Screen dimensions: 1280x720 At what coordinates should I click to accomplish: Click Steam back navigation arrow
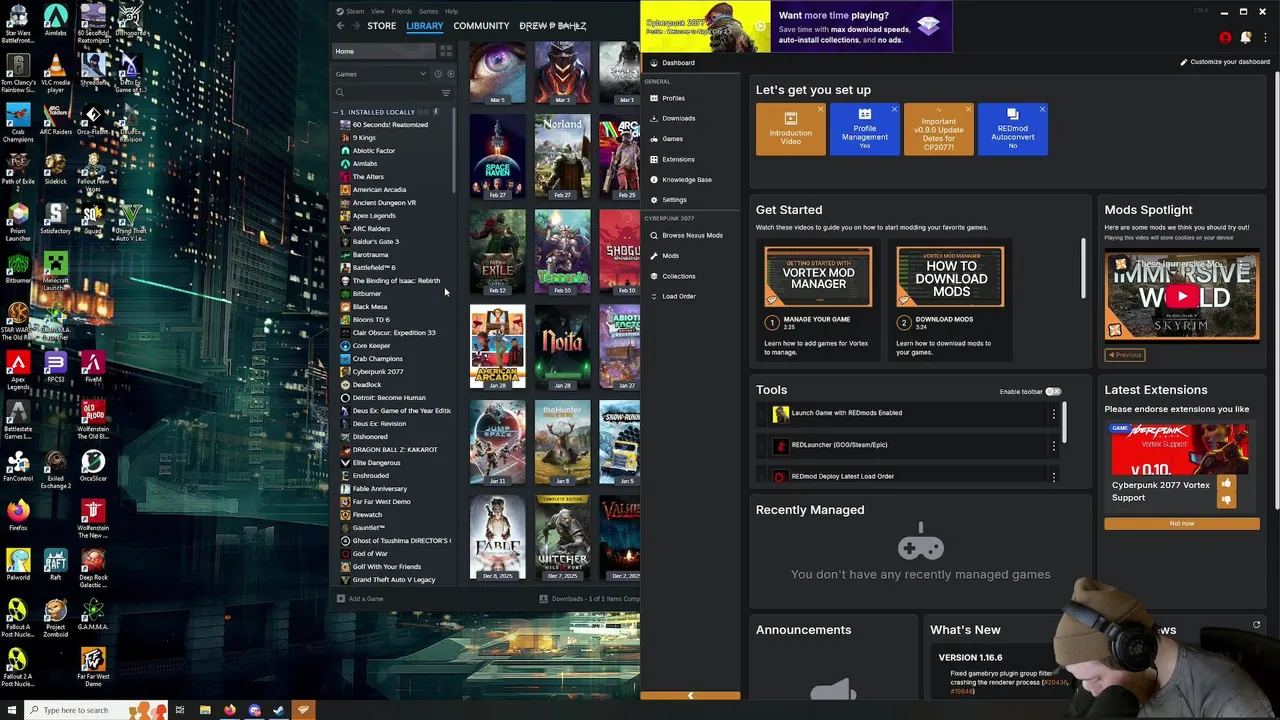pyautogui.click(x=340, y=26)
